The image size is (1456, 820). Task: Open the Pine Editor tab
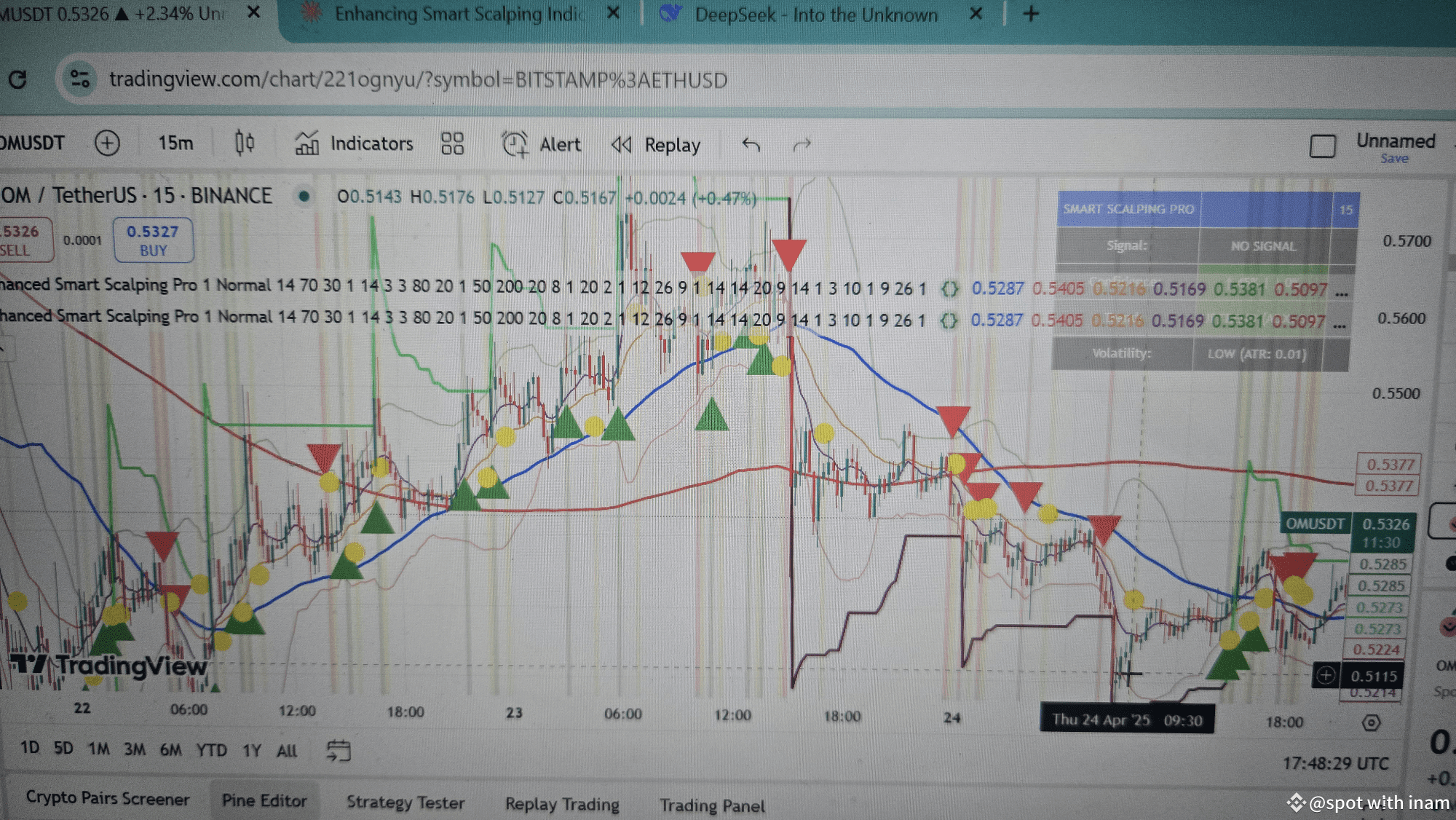(264, 800)
